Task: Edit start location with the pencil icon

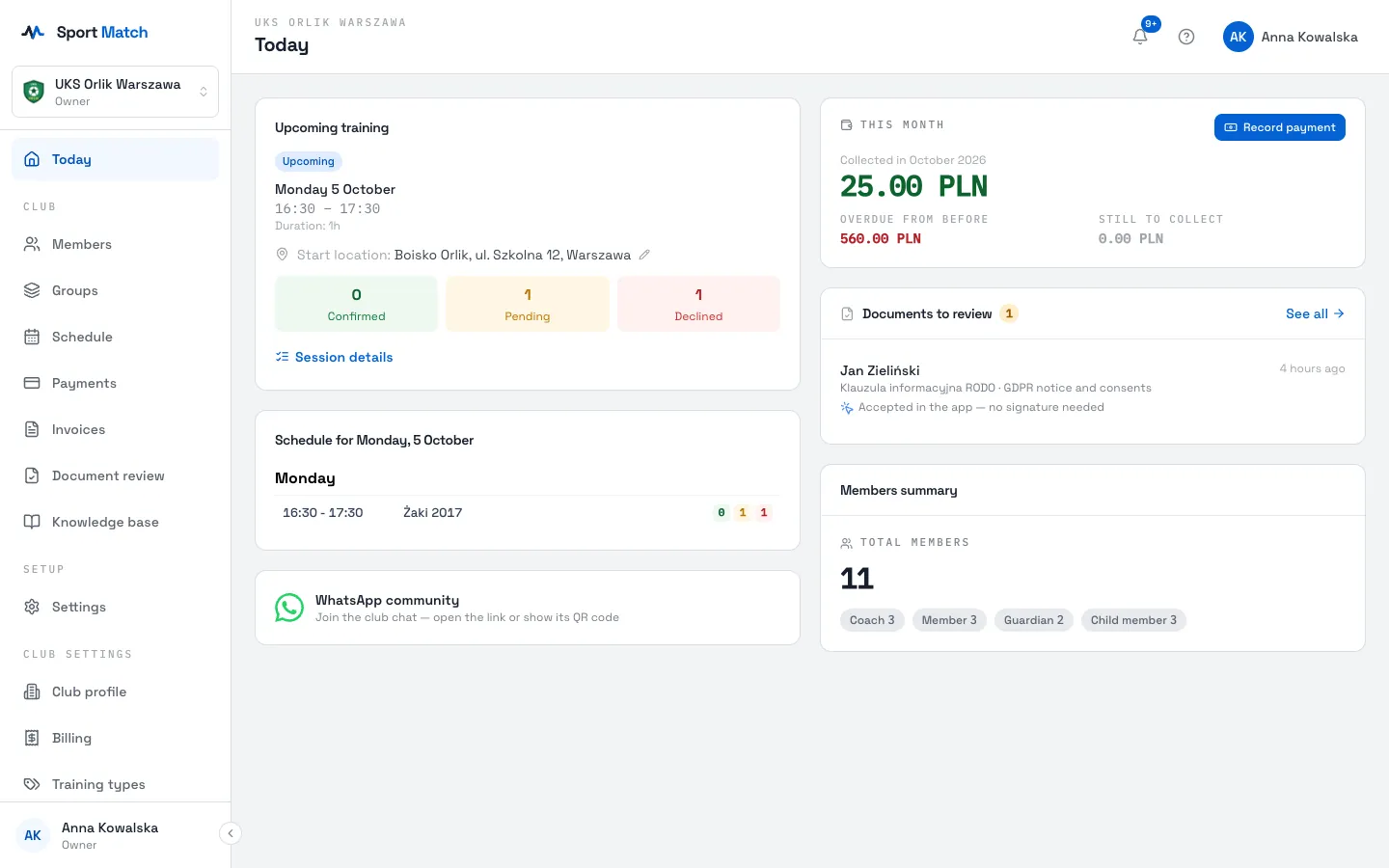Action: pyautogui.click(x=644, y=255)
